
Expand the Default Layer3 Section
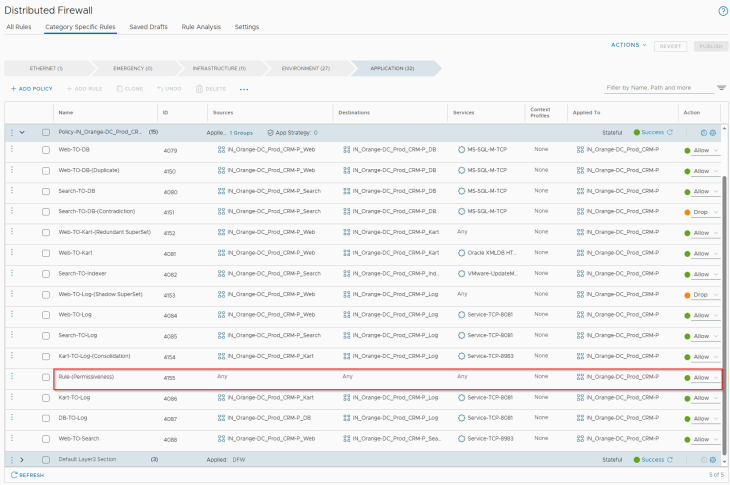point(22,460)
